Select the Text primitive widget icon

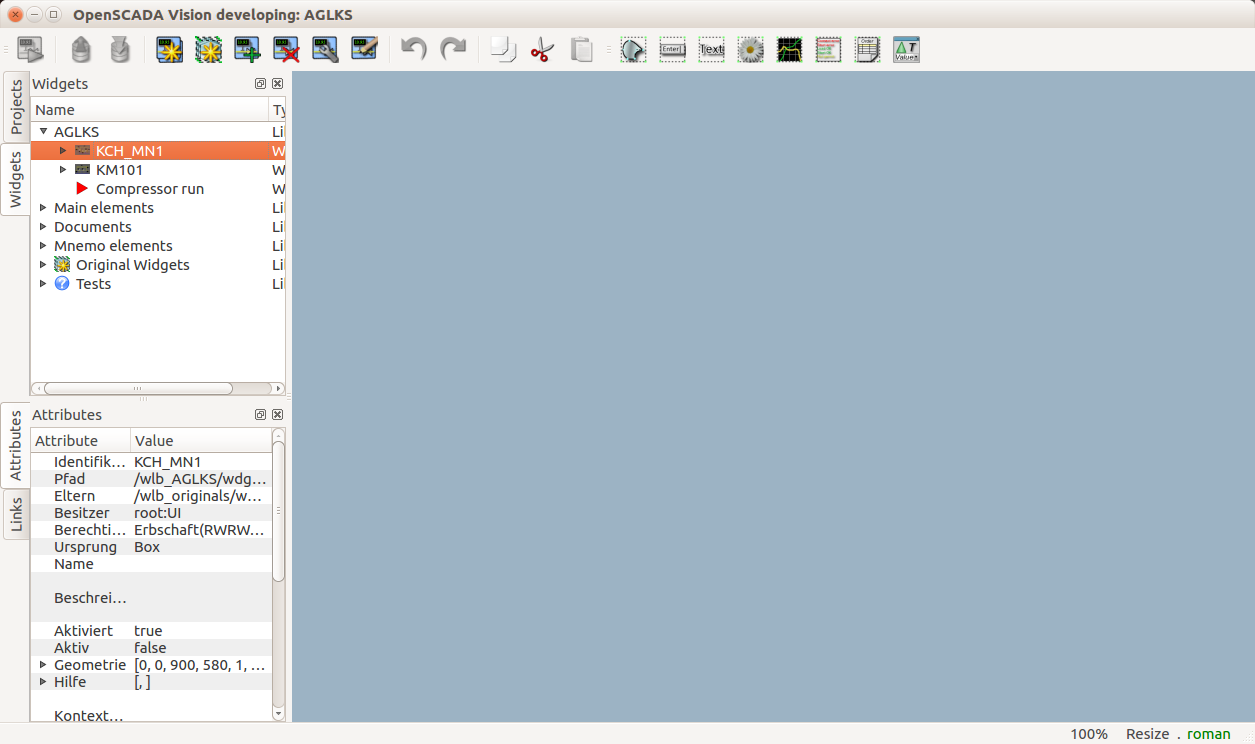[x=711, y=49]
